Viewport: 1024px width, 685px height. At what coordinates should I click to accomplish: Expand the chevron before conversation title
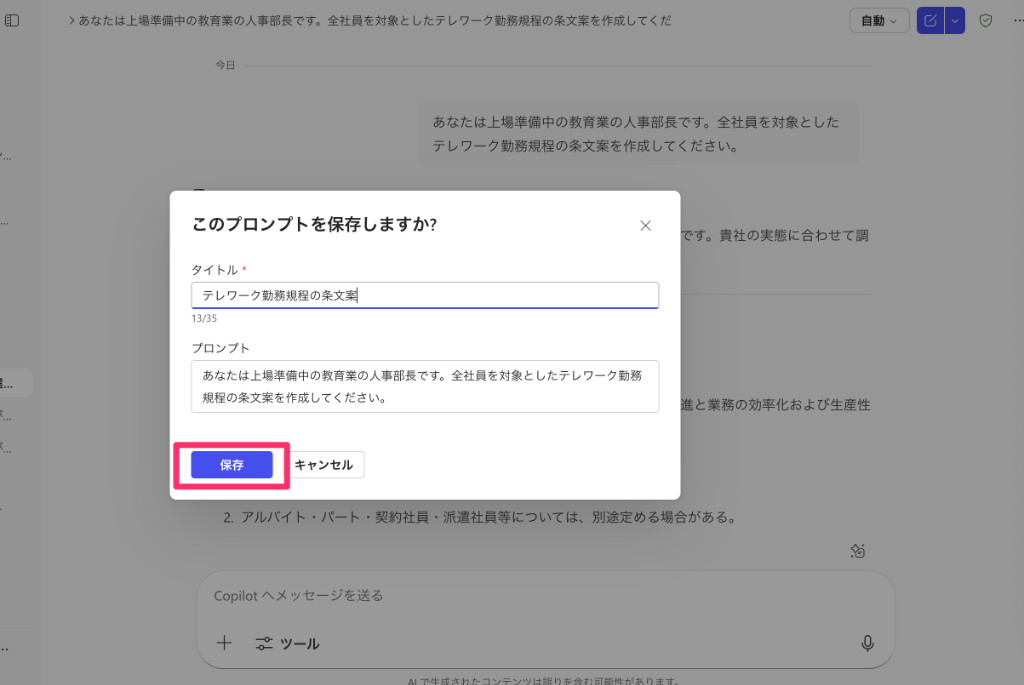(x=71, y=21)
